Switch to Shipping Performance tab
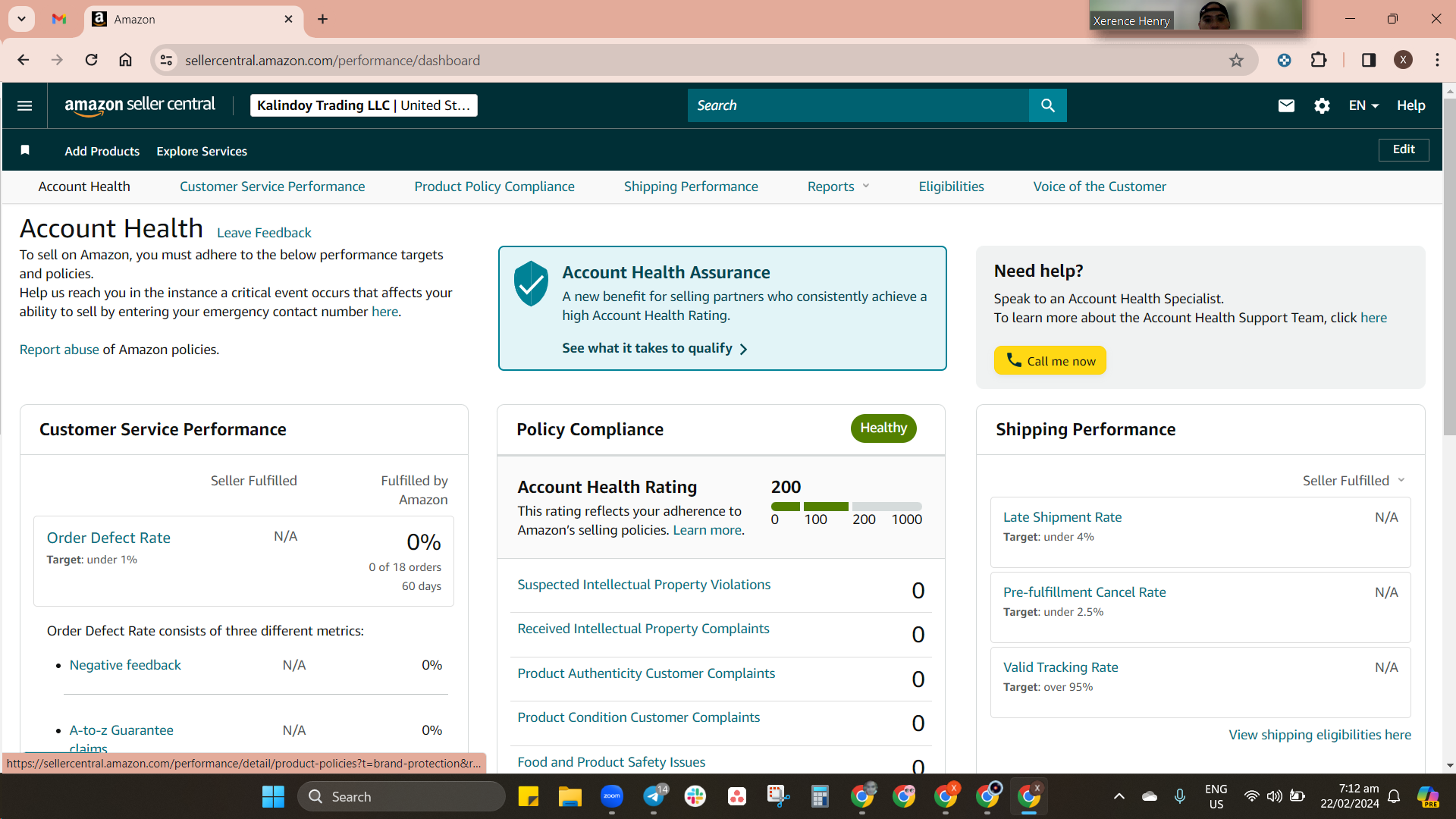 point(691,187)
